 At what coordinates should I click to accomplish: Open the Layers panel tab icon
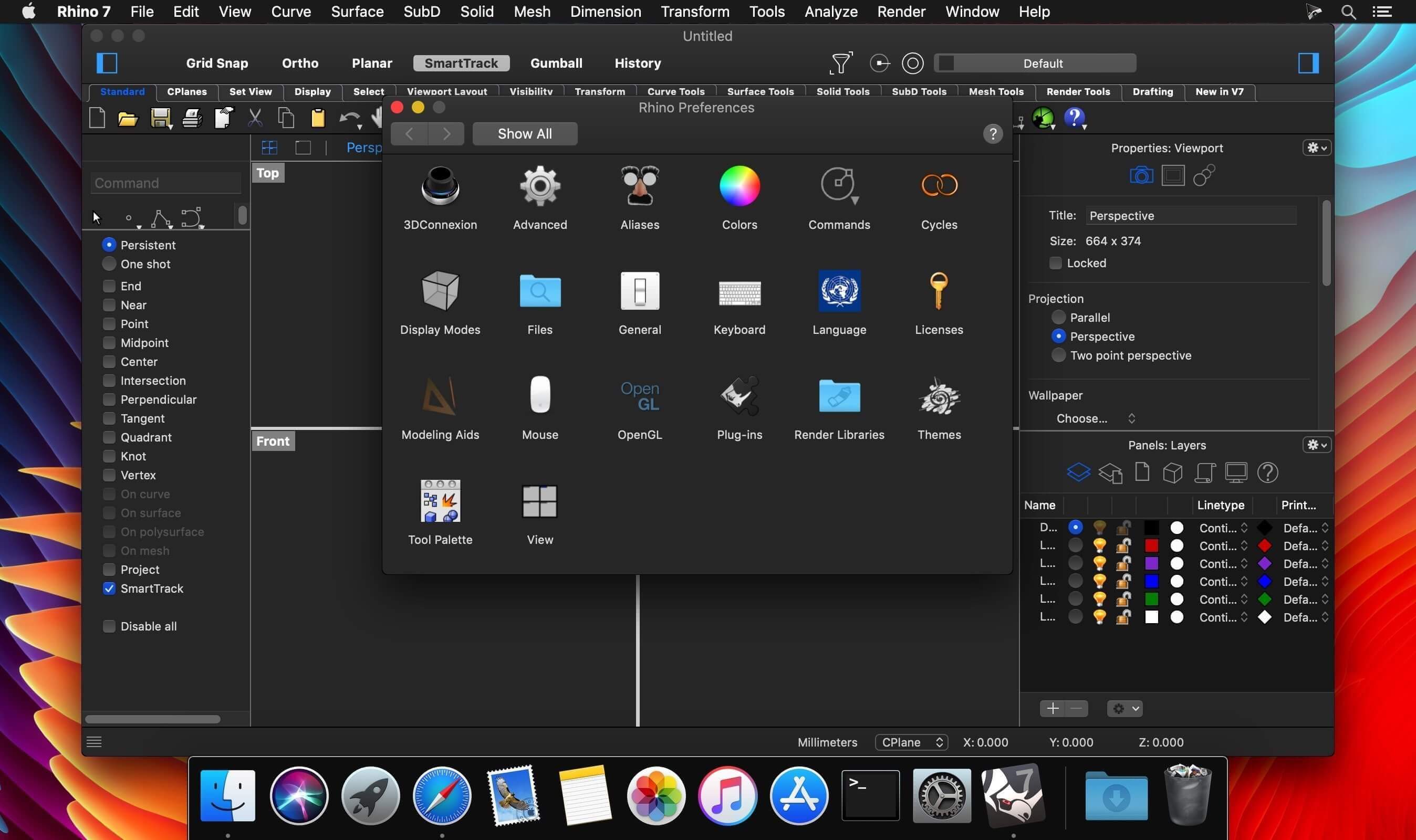point(1078,472)
